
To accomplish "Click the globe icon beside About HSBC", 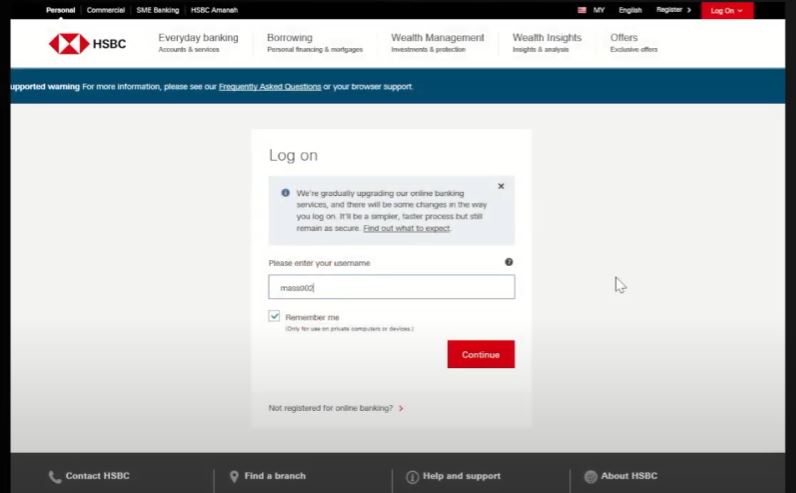I will [590, 477].
